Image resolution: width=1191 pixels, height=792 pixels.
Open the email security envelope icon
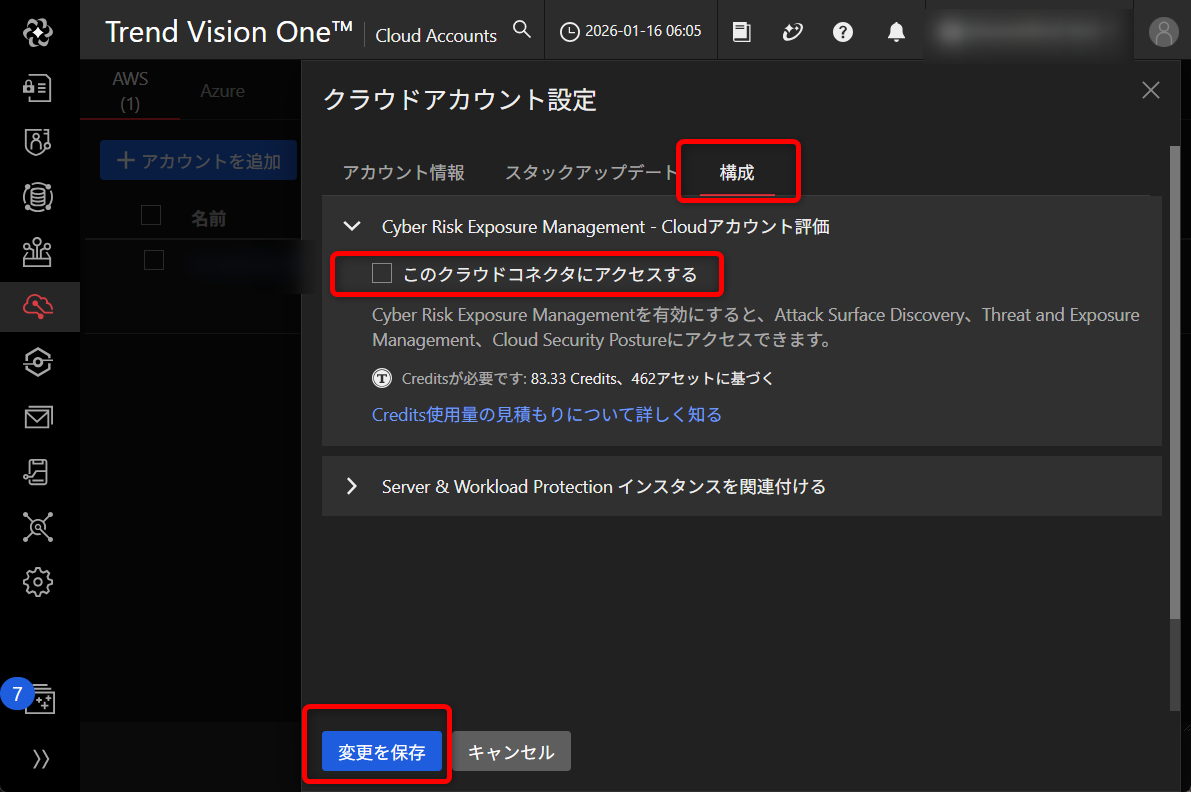tap(37, 417)
